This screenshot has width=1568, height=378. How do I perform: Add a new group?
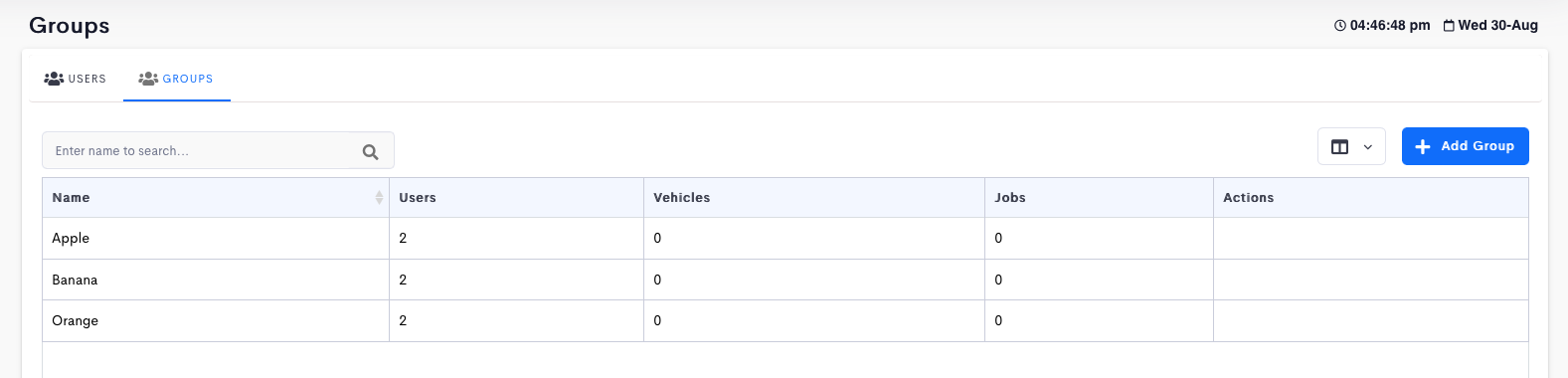pos(1465,146)
